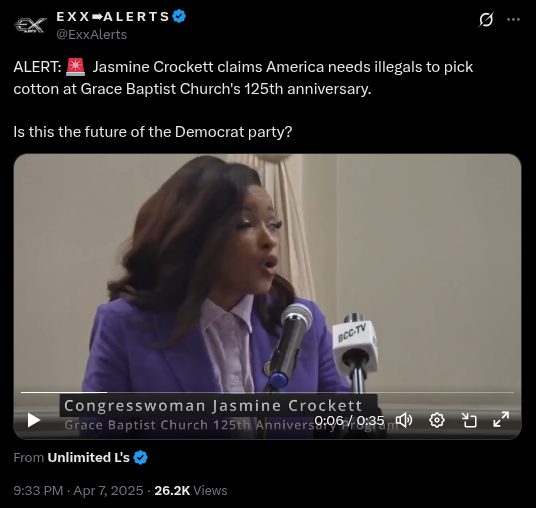Mute the video using the speaker icon

click(404, 420)
